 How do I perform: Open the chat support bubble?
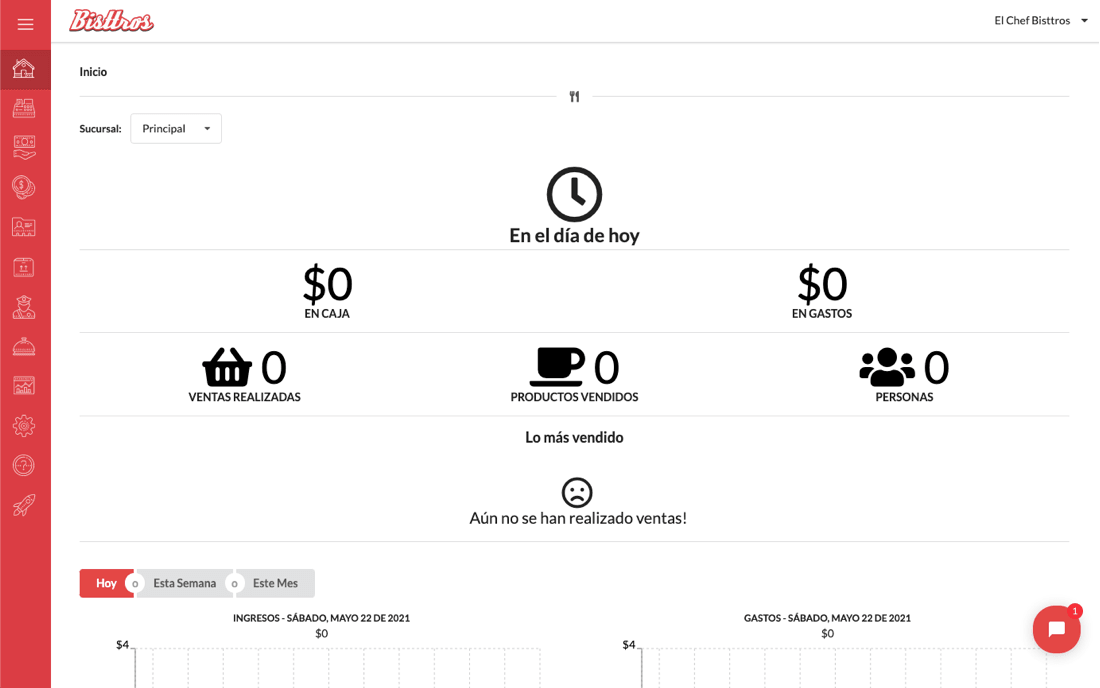(1057, 629)
